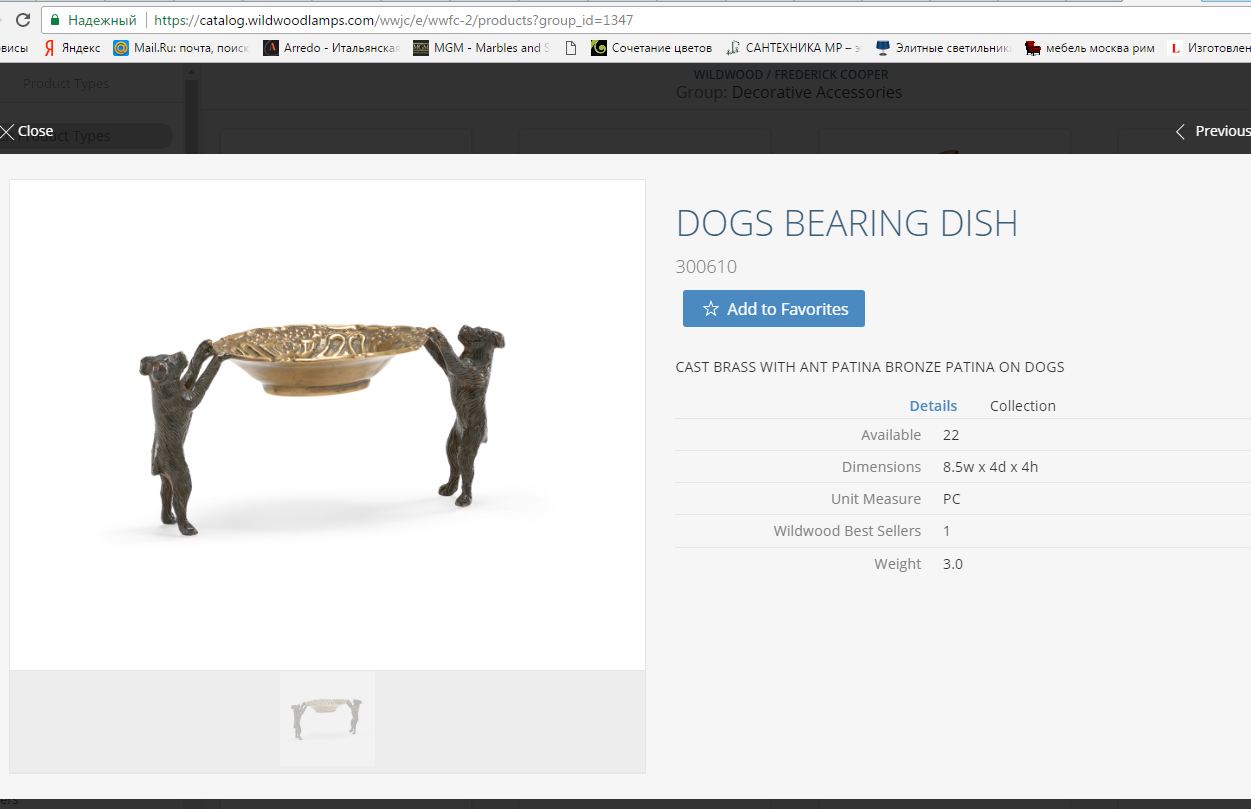Open the MGM Marbles bookmark

pos(482,48)
